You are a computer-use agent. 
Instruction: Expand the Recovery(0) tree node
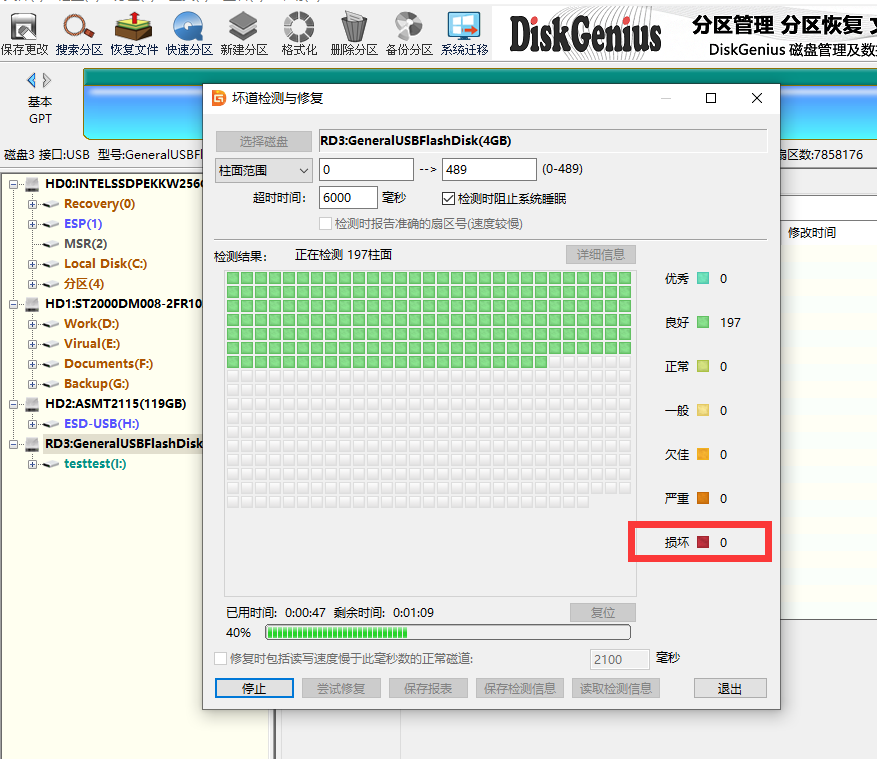click(x=32, y=204)
